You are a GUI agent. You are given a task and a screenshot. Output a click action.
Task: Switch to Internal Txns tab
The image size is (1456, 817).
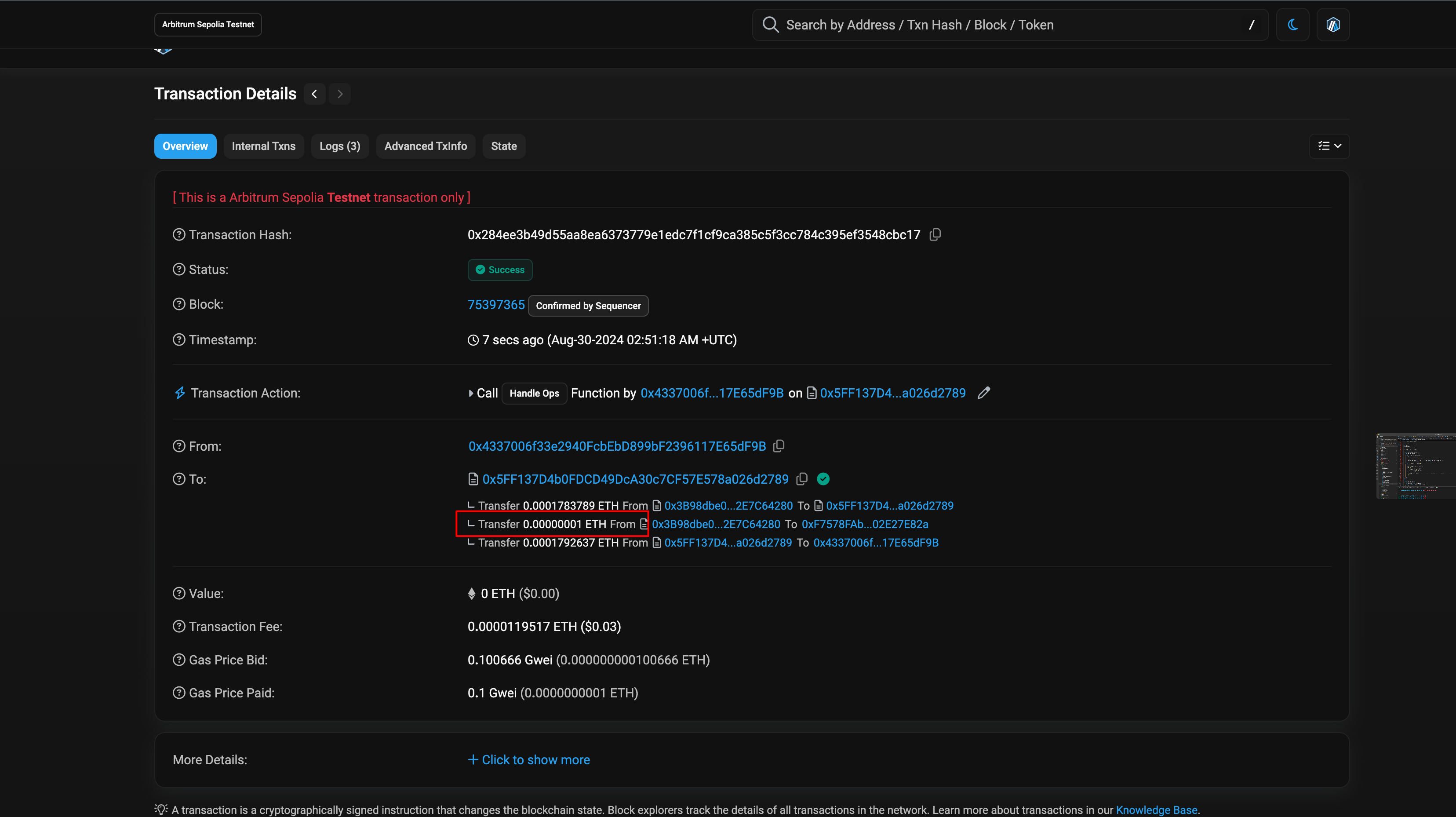click(263, 146)
